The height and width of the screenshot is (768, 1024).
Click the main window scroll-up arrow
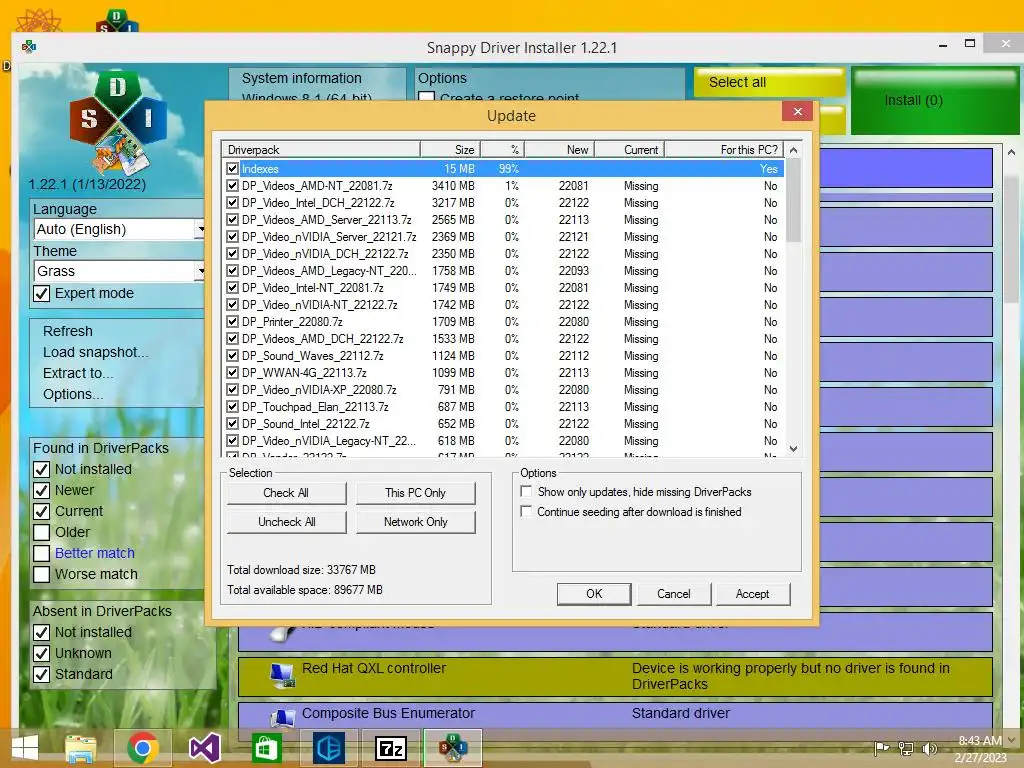(x=1011, y=152)
